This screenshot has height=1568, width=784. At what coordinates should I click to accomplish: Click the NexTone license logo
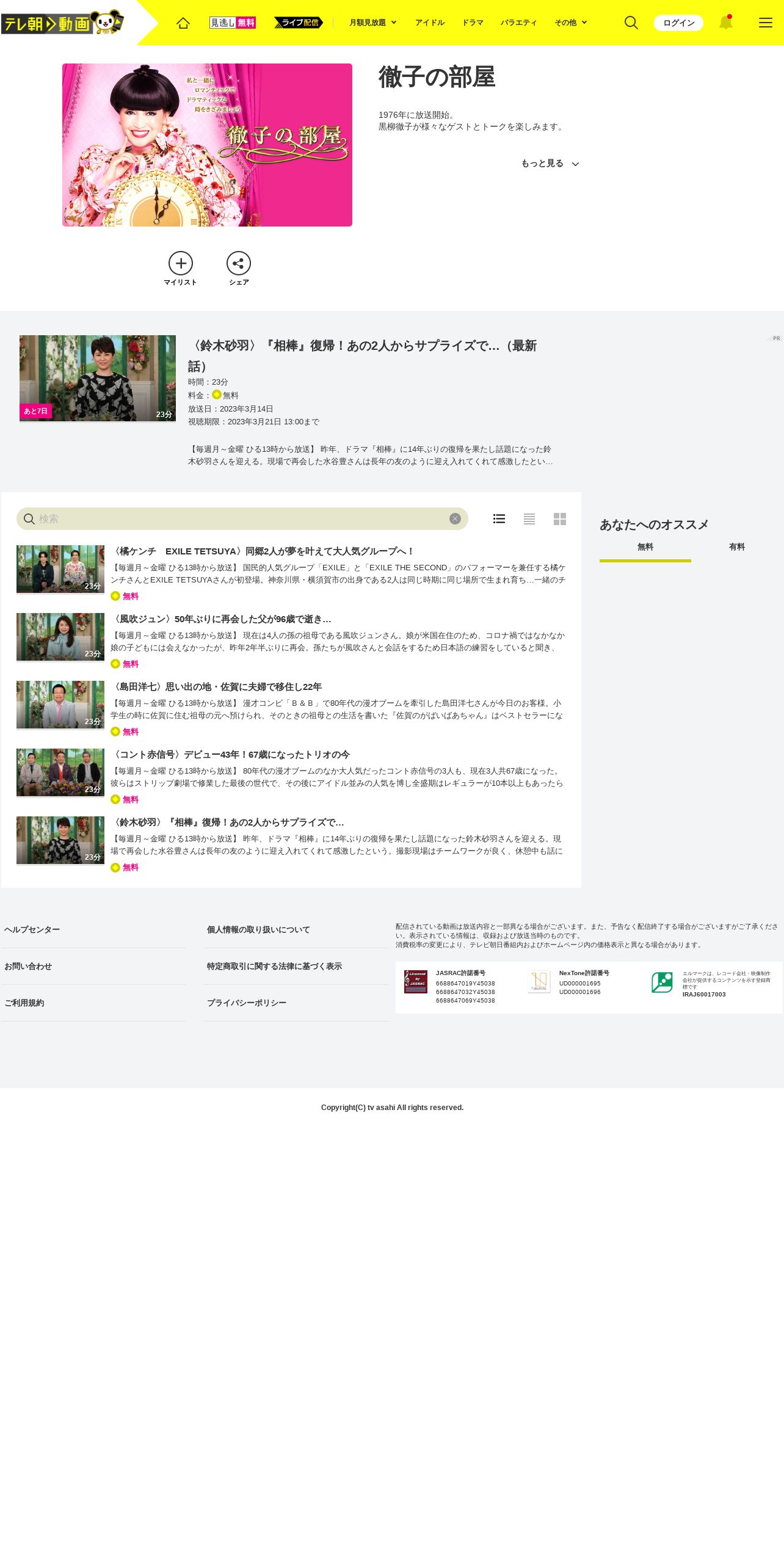click(x=539, y=982)
